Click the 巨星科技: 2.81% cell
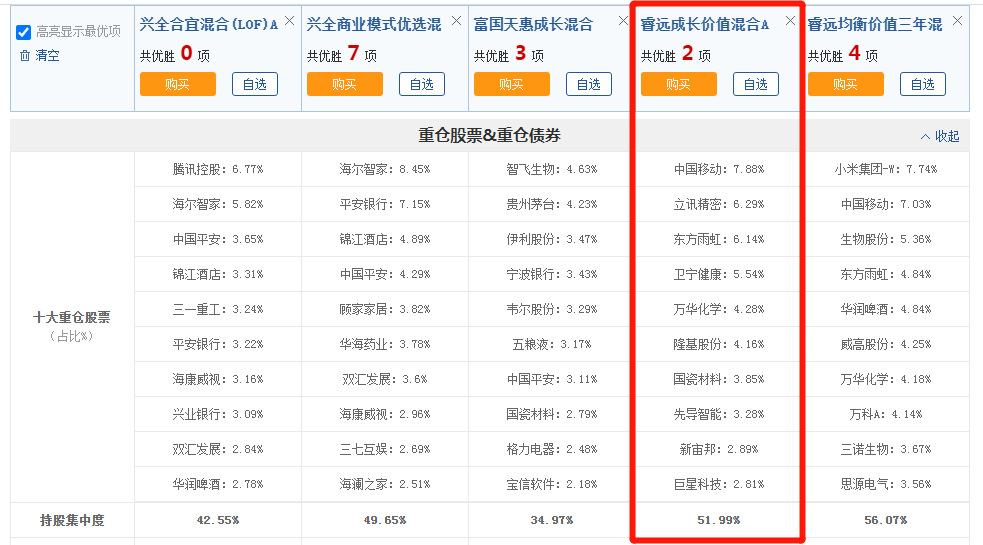 tap(719, 485)
